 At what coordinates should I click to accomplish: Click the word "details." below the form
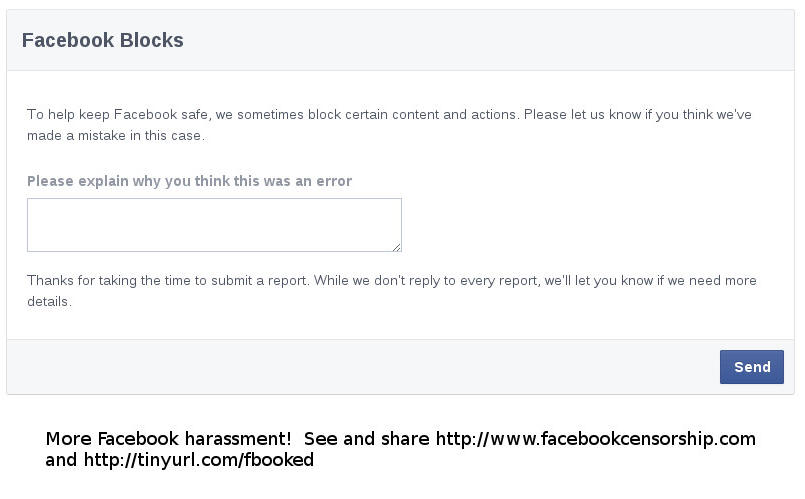pyautogui.click(x=49, y=301)
